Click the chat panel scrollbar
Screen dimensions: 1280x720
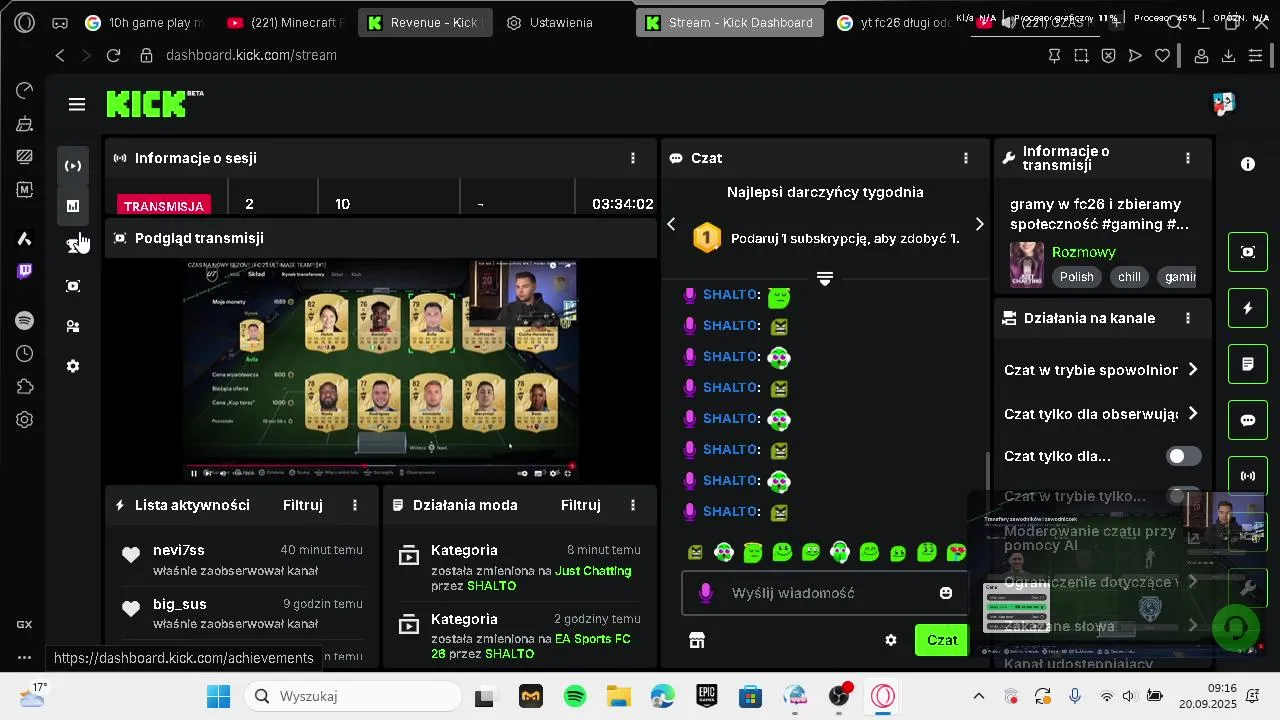tap(987, 470)
